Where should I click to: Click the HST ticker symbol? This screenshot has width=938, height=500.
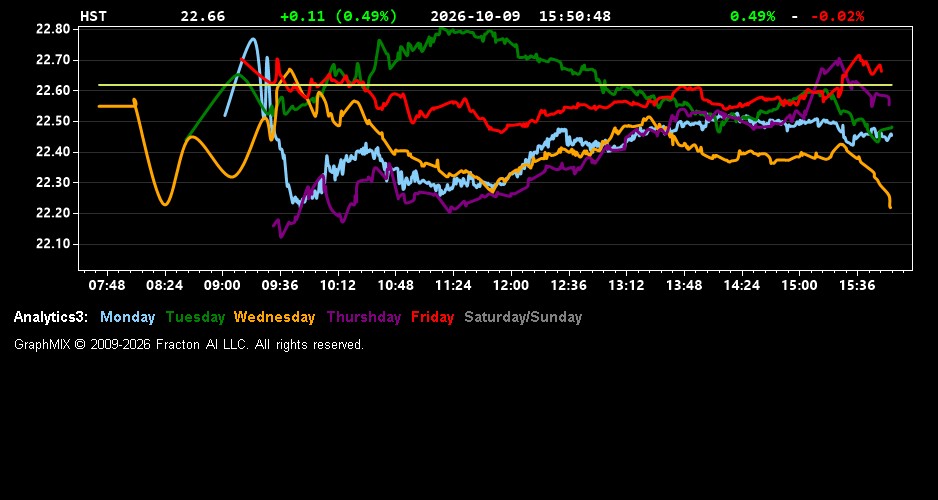pyautogui.click(x=93, y=16)
